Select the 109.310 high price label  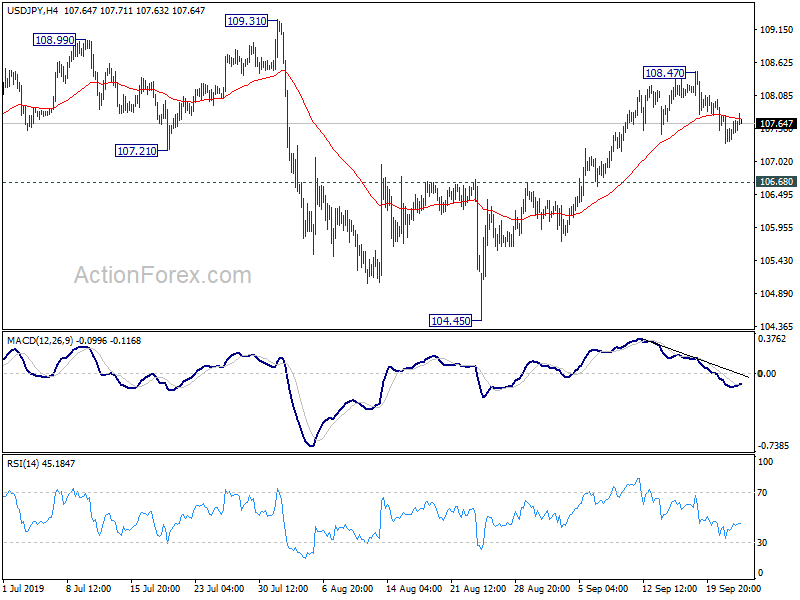(x=247, y=21)
